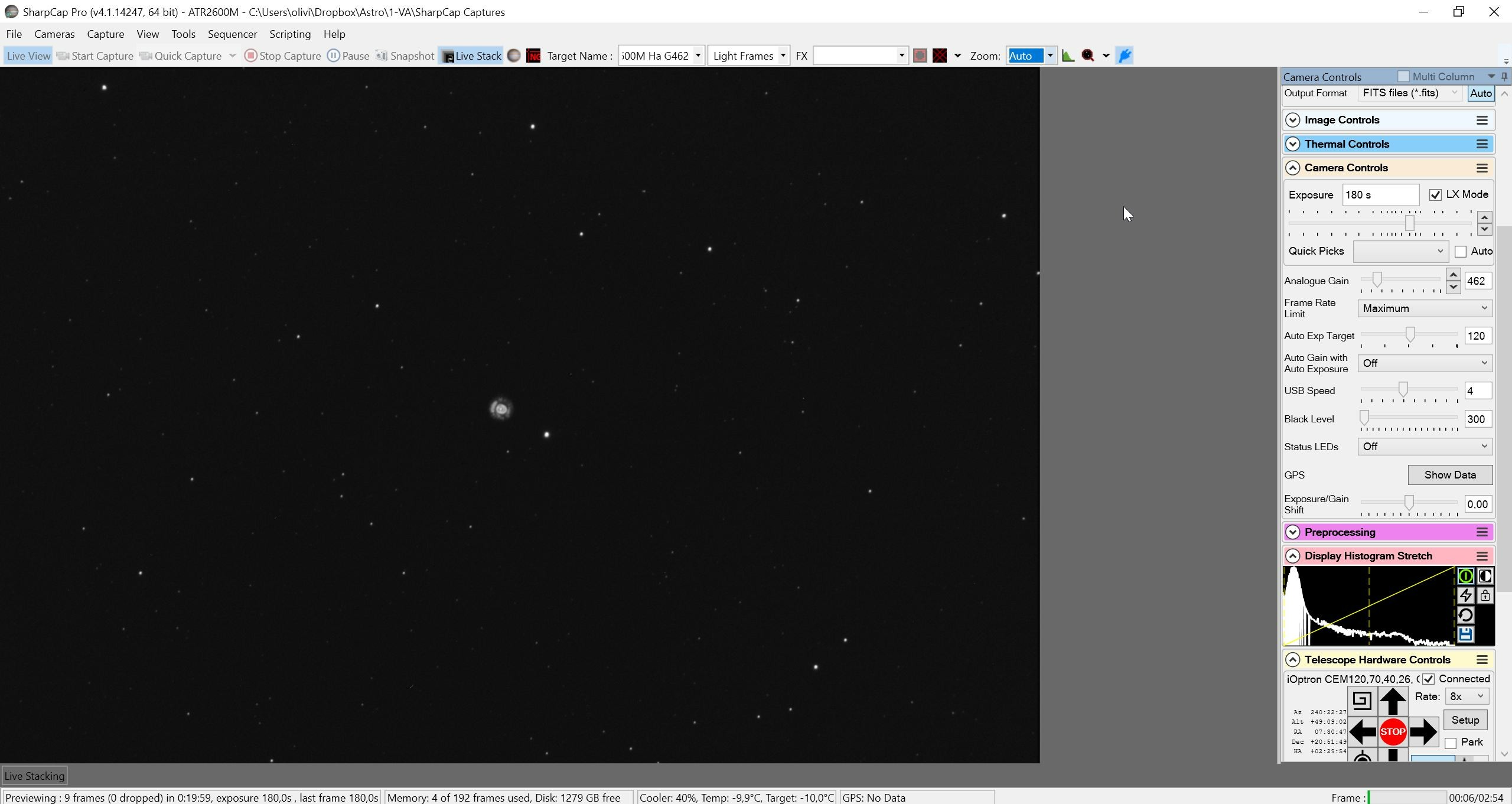Screen dimensions: 1512x804
Task: Click the telescope Setup button
Action: pos(1465,720)
